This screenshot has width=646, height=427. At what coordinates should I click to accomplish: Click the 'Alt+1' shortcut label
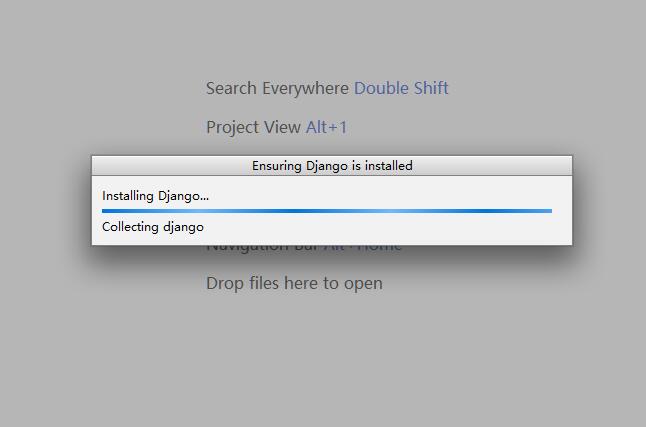point(326,127)
